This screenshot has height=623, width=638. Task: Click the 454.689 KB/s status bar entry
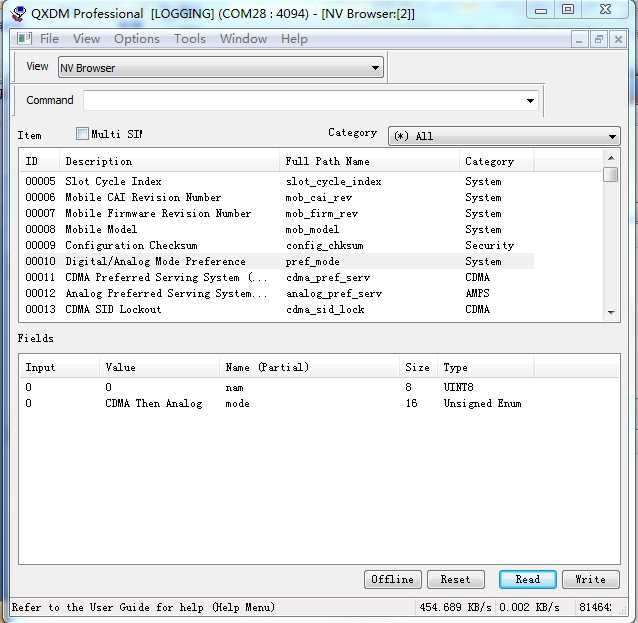click(455, 608)
